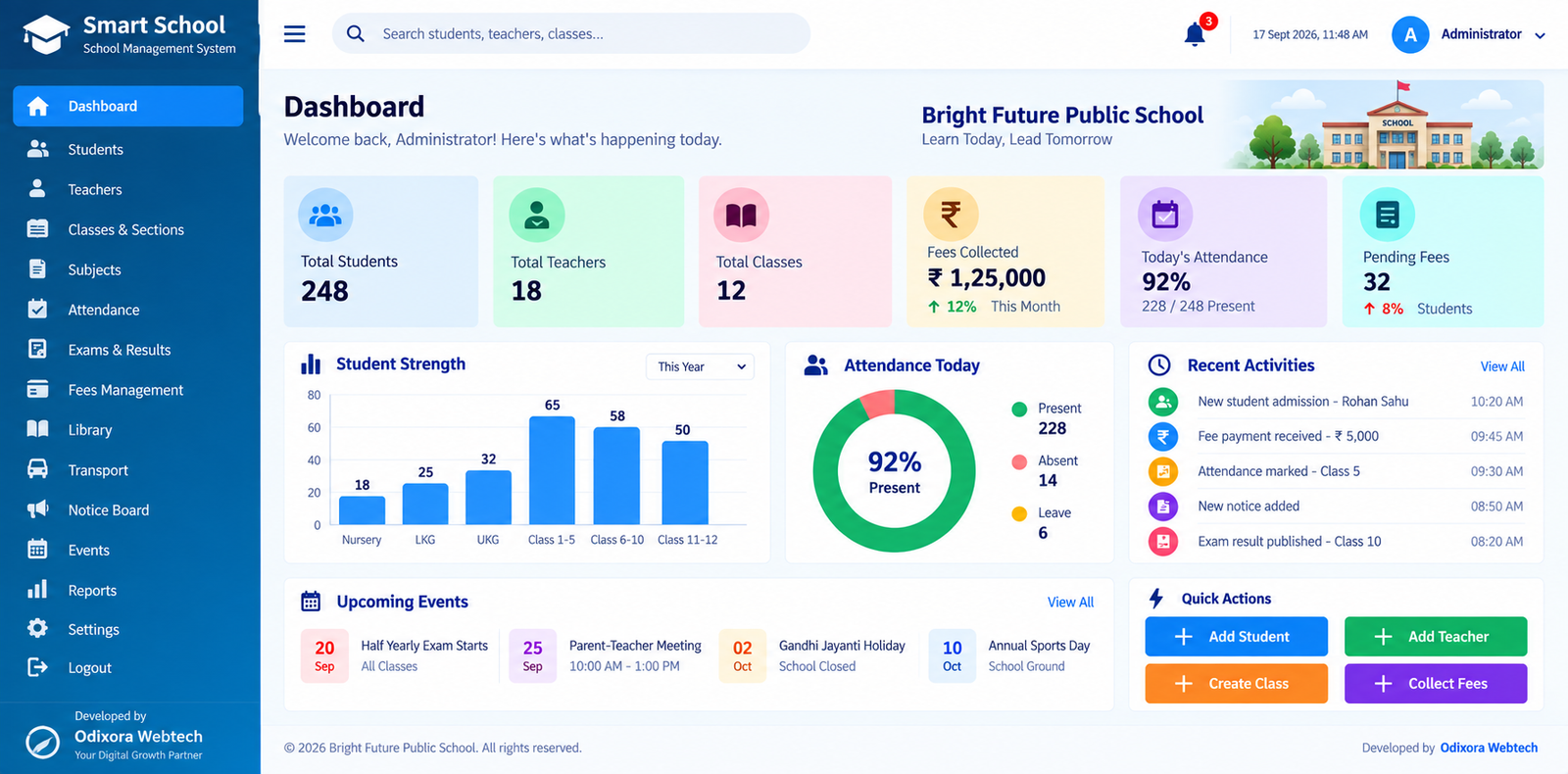Viewport: 1568px width, 774px height.
Task: Click the Administrator avatar circle
Action: (1410, 35)
